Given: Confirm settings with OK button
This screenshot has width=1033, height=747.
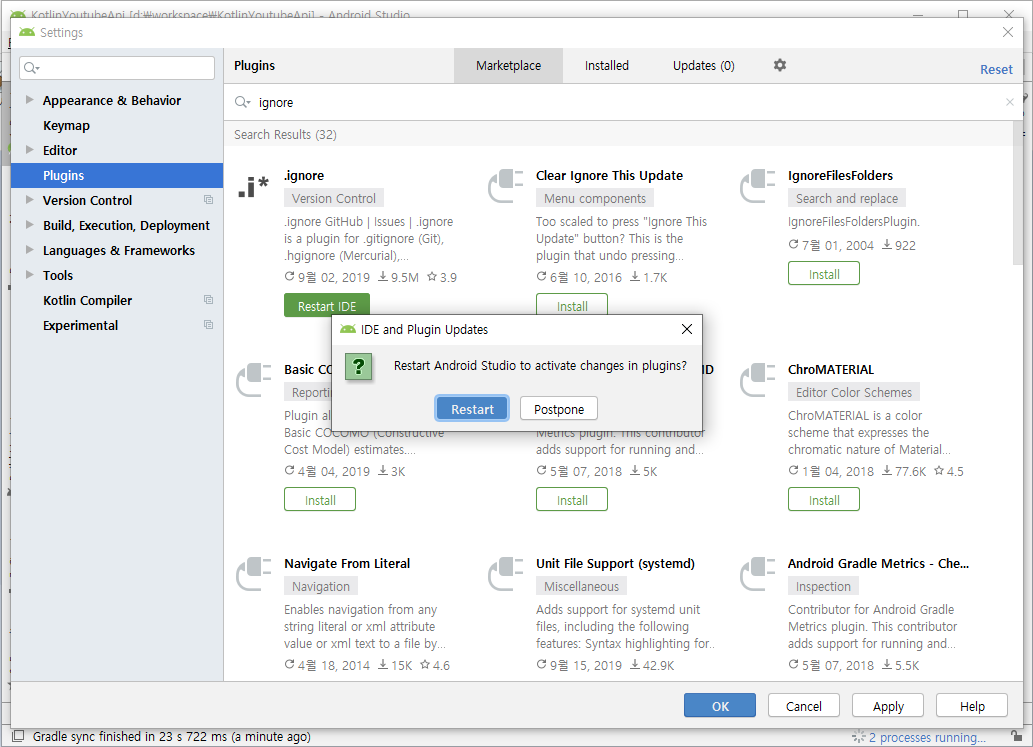Looking at the screenshot, I should [719, 706].
